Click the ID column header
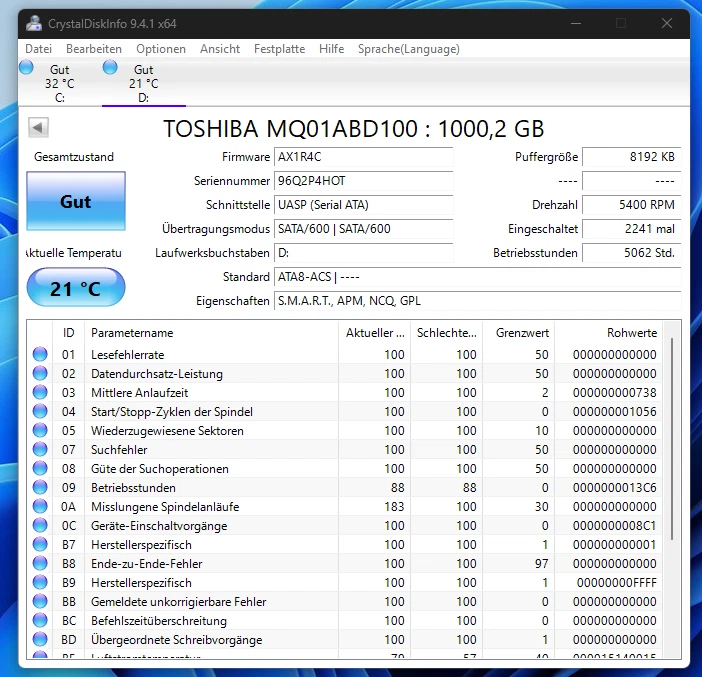 click(68, 333)
